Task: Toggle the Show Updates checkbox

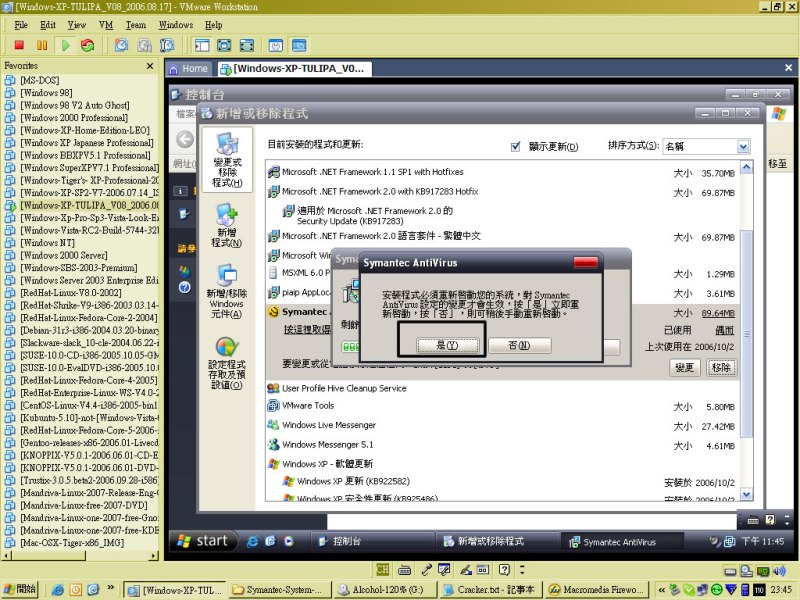Action: click(515, 146)
